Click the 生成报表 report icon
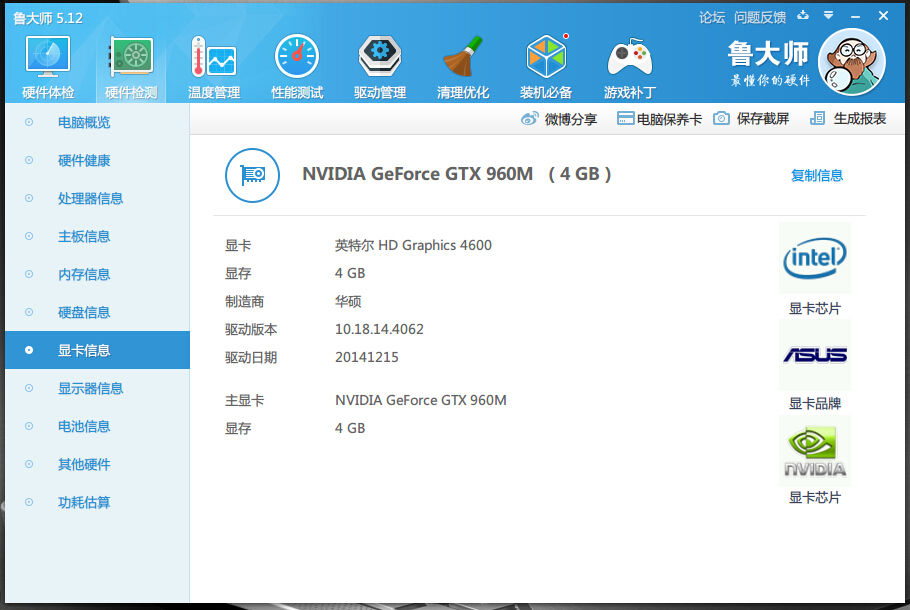The width and height of the screenshot is (910, 610). tap(817, 118)
